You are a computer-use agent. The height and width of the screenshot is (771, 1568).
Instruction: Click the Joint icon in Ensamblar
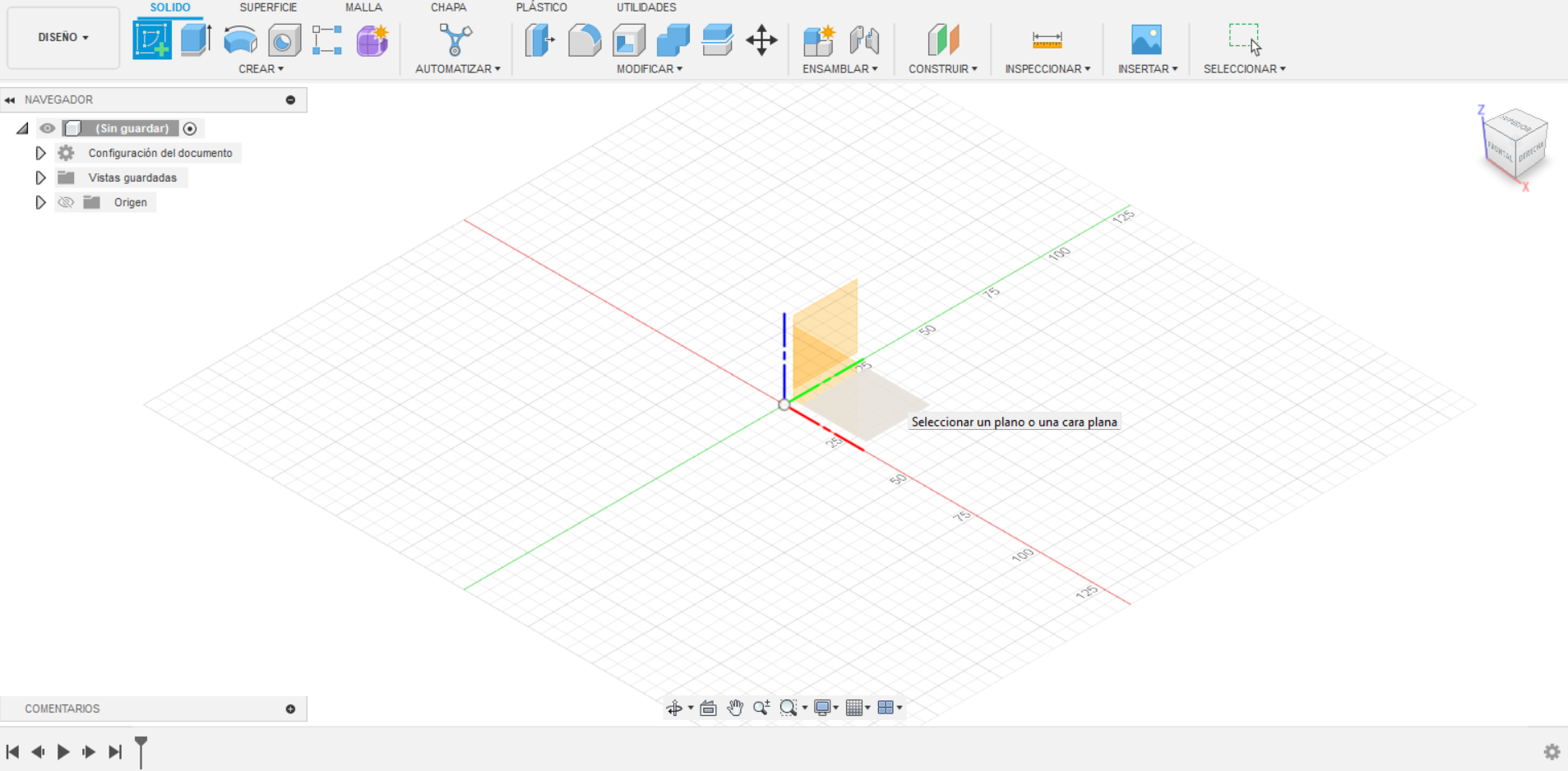click(x=864, y=39)
